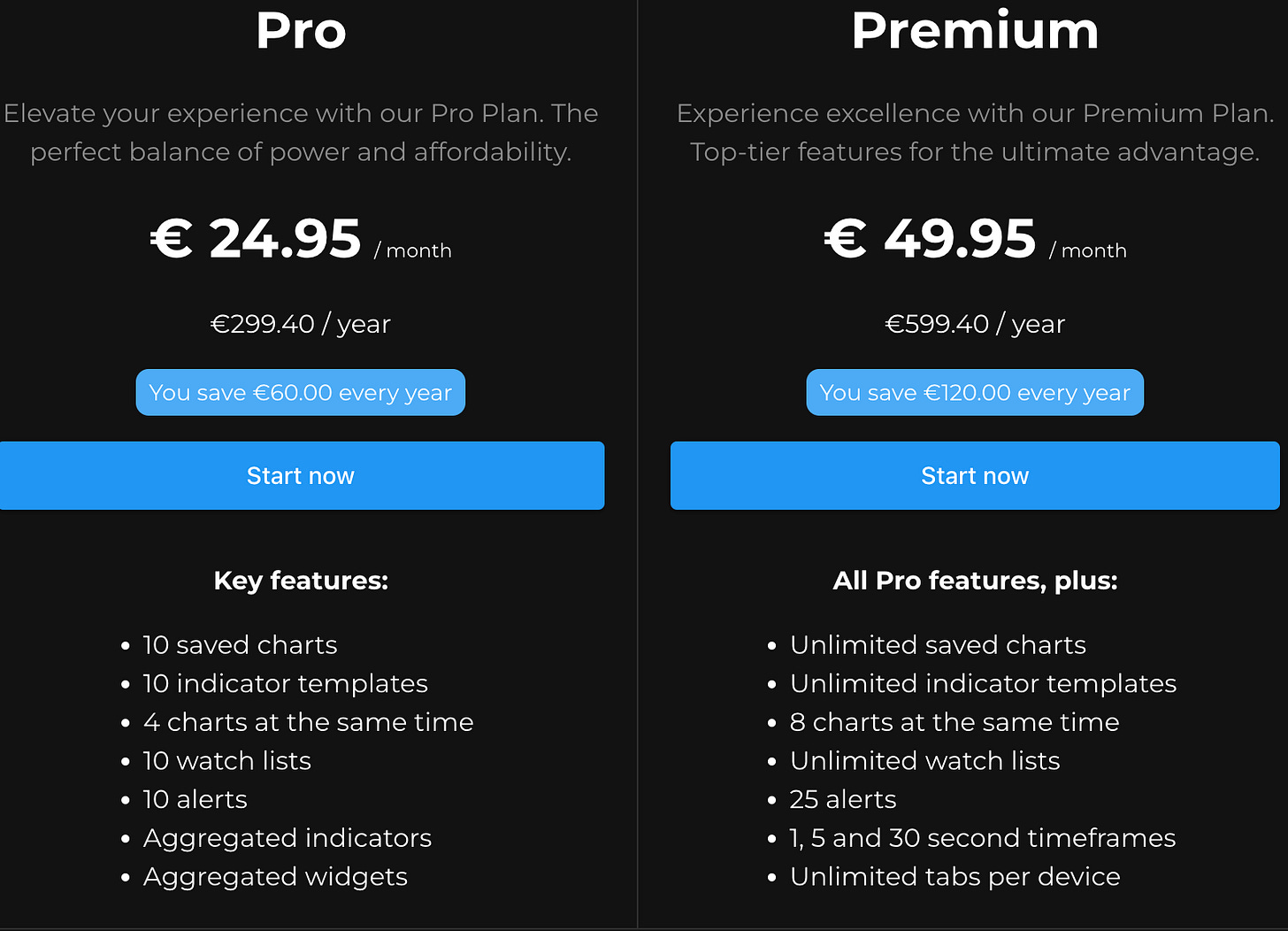Select the '25 alerts' list entry
Screen dimensions: 1288x931
point(842,799)
